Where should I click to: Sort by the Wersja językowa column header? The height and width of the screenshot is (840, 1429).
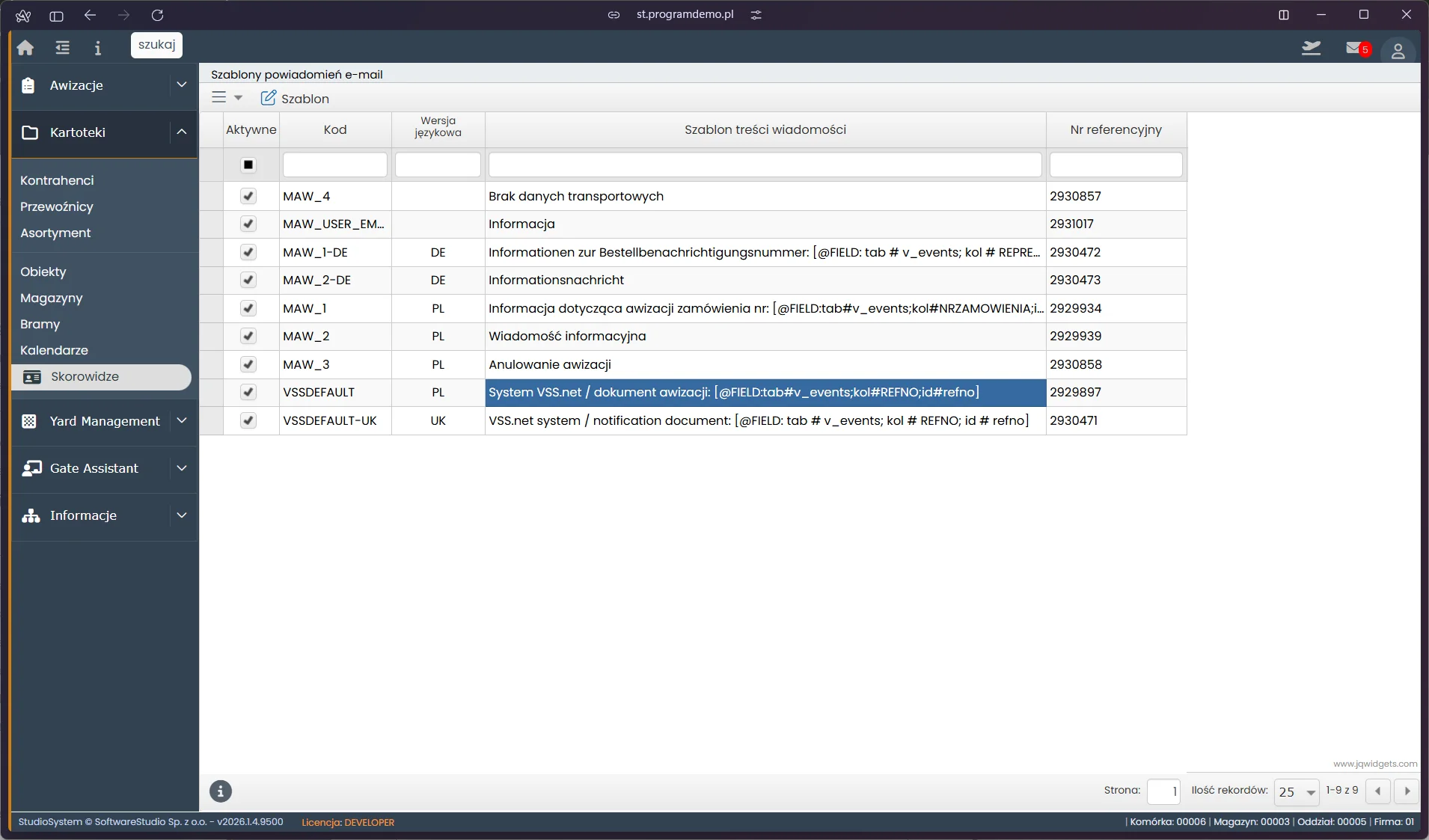(438, 129)
